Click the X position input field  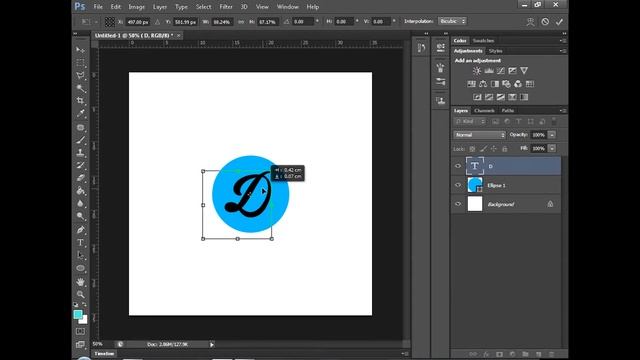[x=138, y=22]
